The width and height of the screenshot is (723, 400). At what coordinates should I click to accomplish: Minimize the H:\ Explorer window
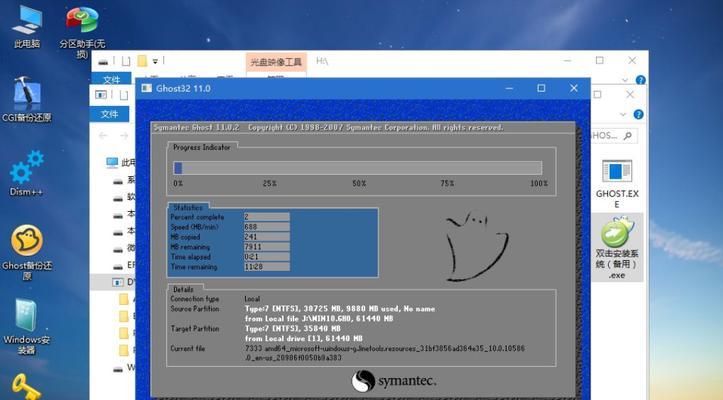568,60
